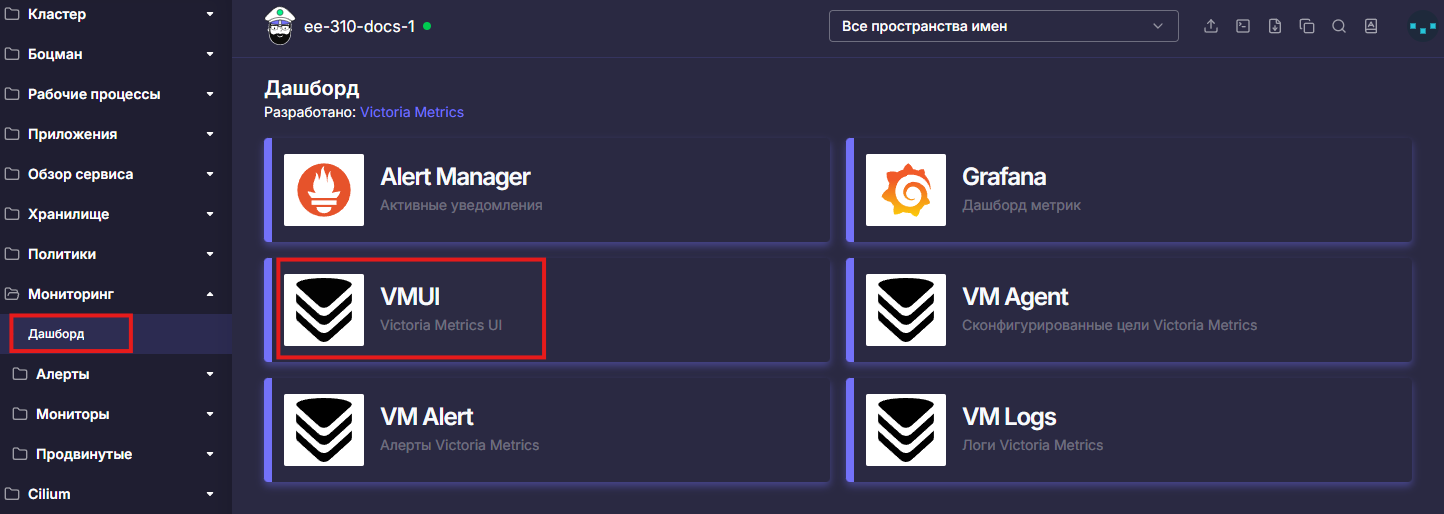
Task: Click the VM Logs logo icon
Action: [x=906, y=430]
